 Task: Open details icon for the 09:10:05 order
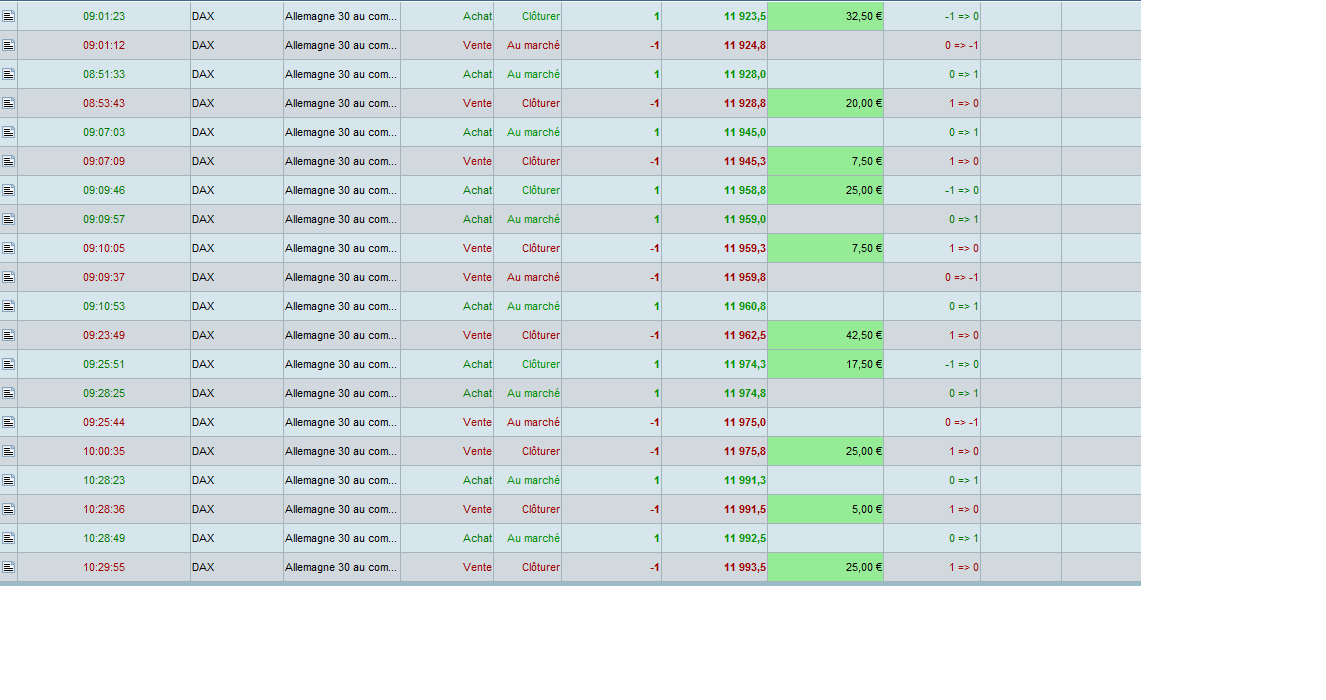coord(8,248)
